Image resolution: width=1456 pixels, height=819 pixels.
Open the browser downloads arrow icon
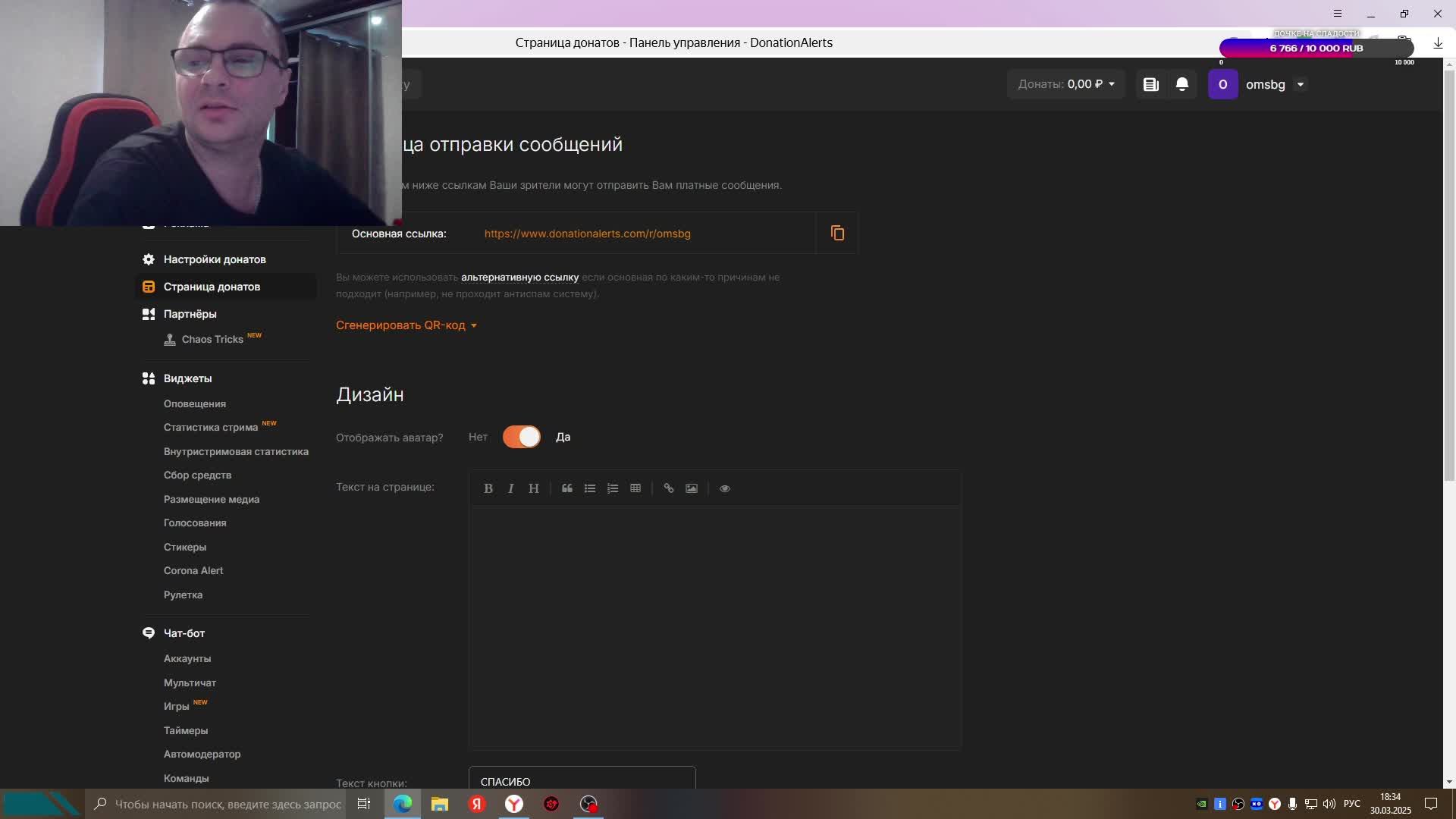(x=1438, y=44)
